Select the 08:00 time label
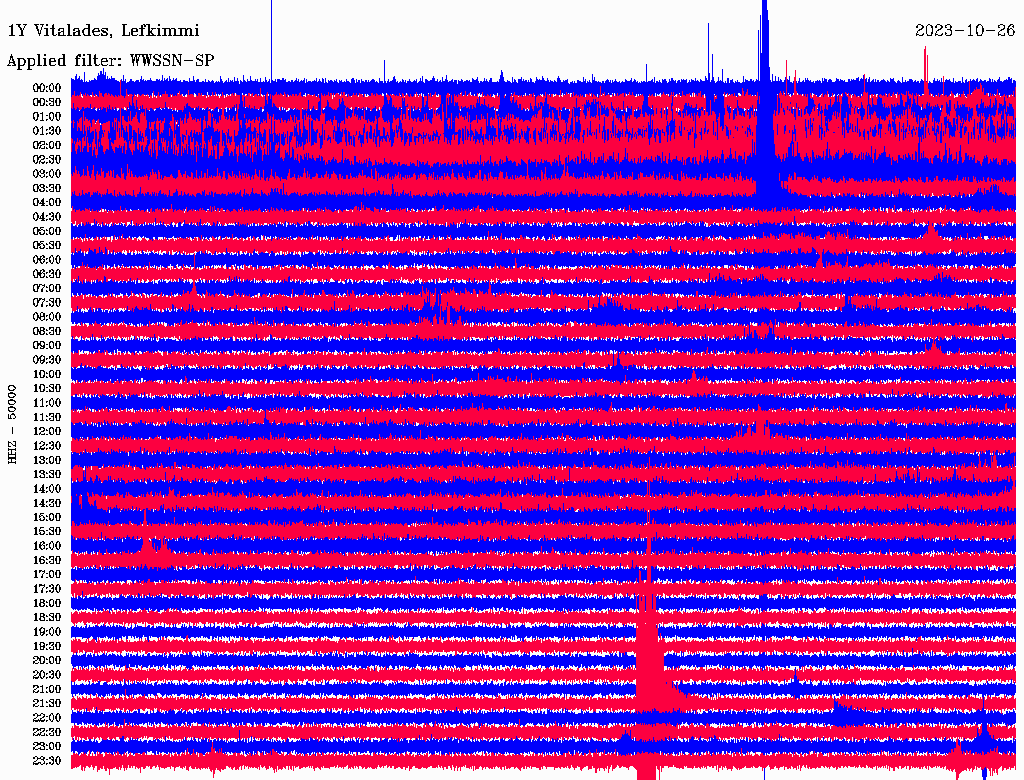The height and width of the screenshot is (780, 1024). tap(47, 317)
